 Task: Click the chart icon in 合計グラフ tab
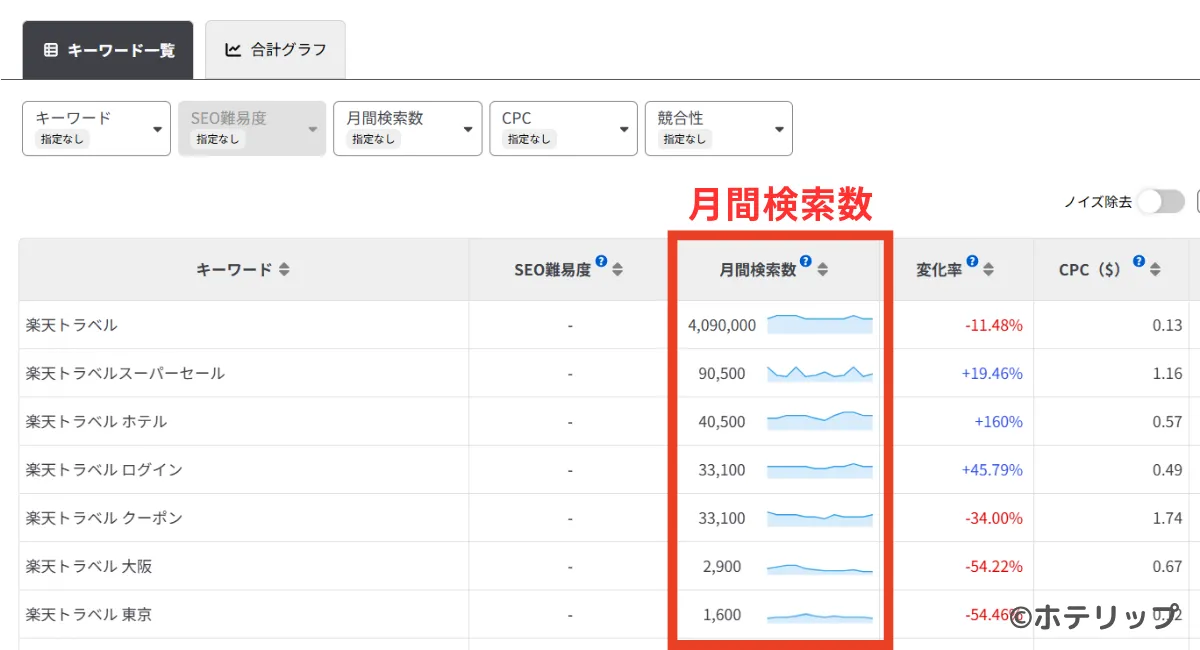point(233,50)
